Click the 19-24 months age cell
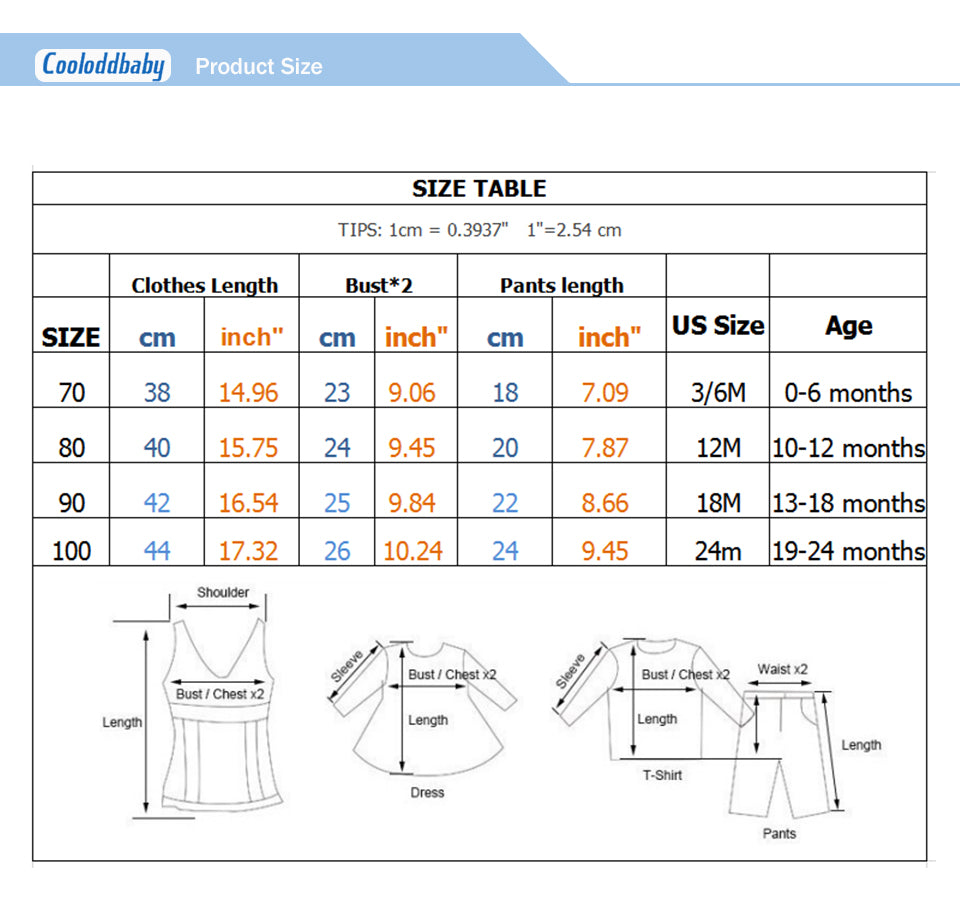This screenshot has height=901, width=960. point(848,550)
